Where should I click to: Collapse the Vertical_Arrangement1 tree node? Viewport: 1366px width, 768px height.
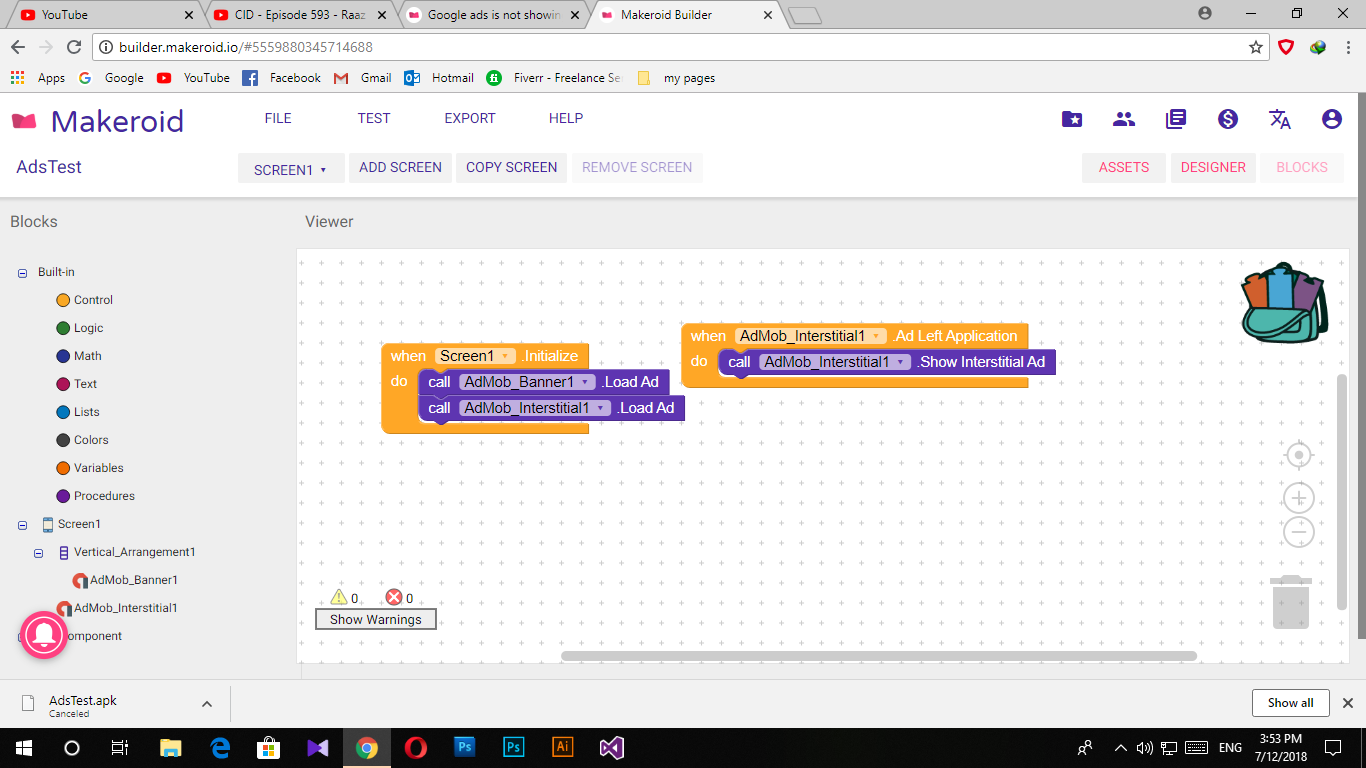[x=39, y=552]
